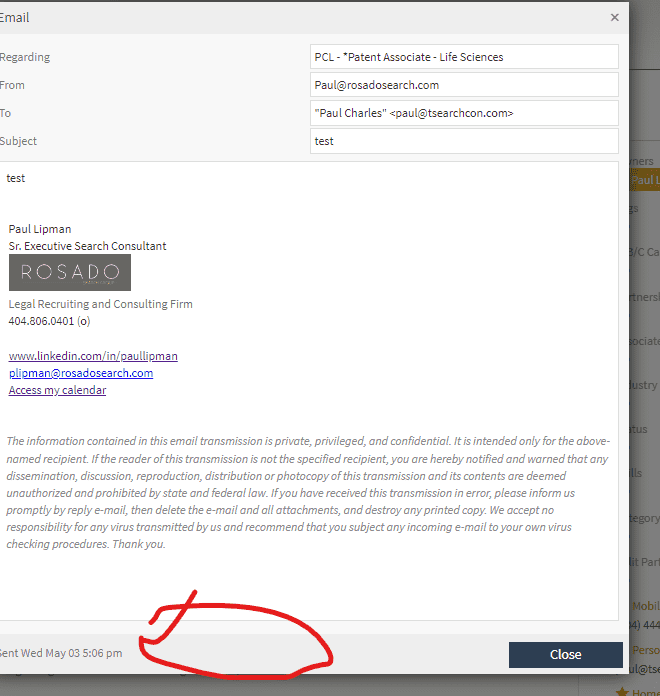Click the To label
The image size is (660, 696).
(5, 113)
